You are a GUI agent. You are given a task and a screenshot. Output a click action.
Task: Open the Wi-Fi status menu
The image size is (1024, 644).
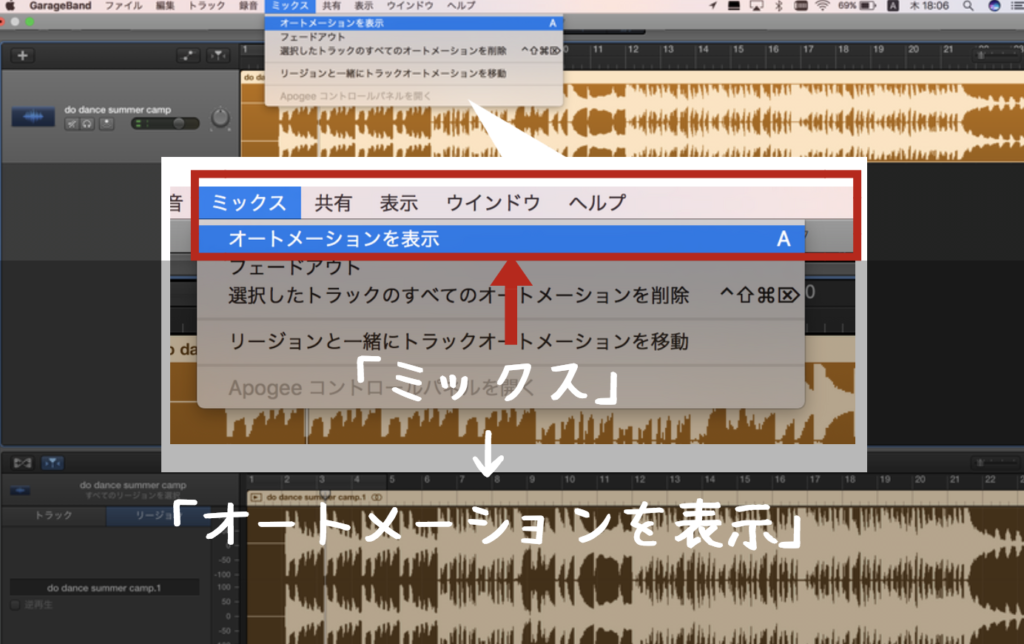click(x=823, y=6)
